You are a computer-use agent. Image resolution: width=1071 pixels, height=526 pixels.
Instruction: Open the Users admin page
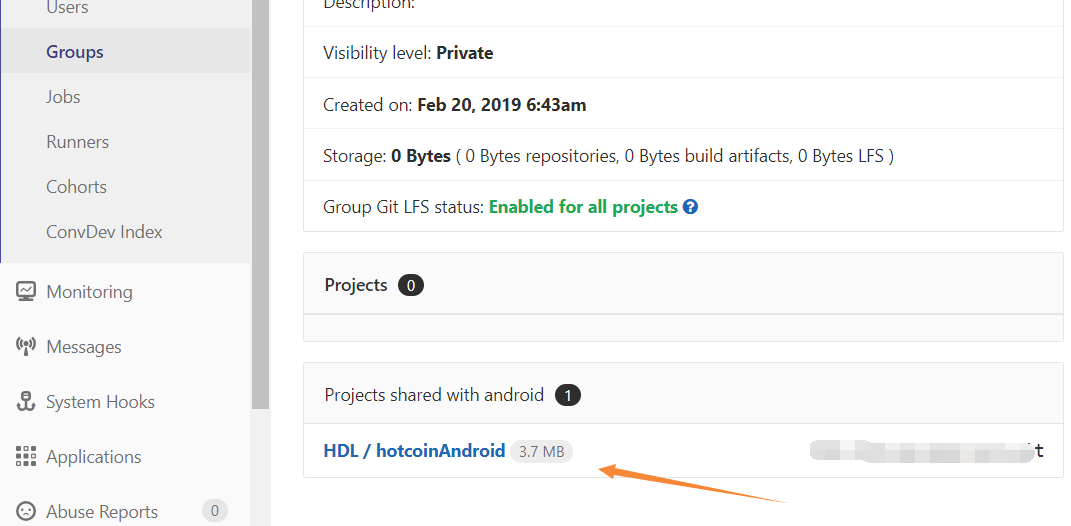click(x=67, y=8)
